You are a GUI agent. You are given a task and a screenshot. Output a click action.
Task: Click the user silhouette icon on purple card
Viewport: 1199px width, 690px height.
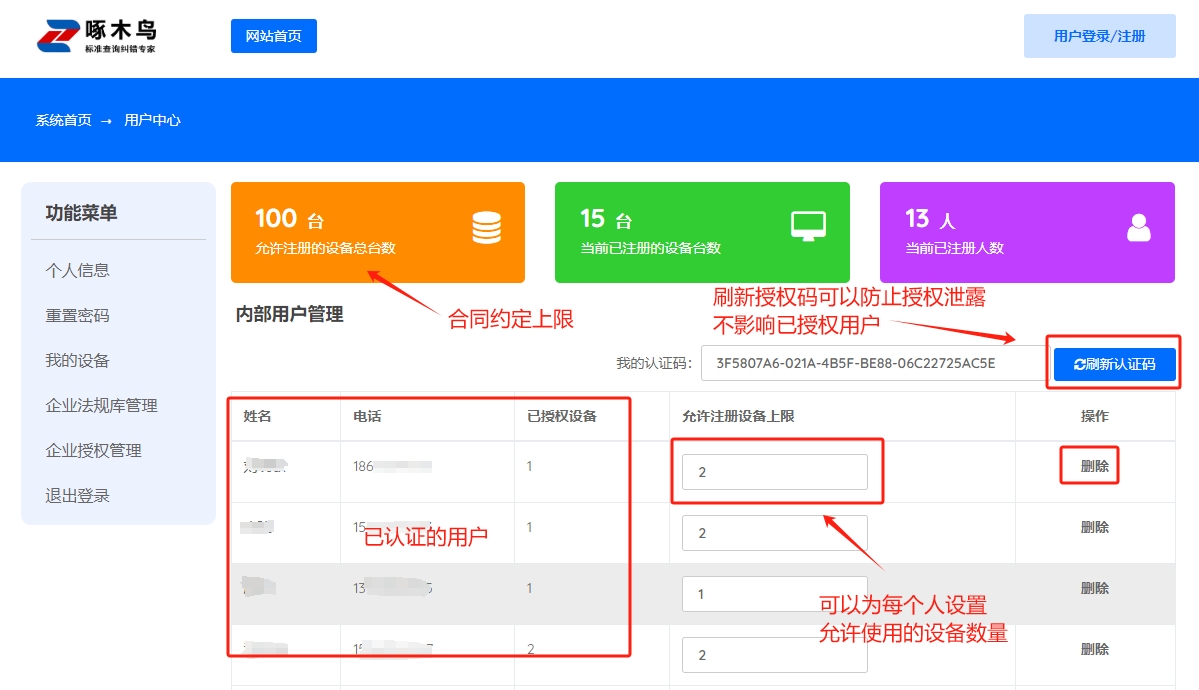click(1138, 229)
